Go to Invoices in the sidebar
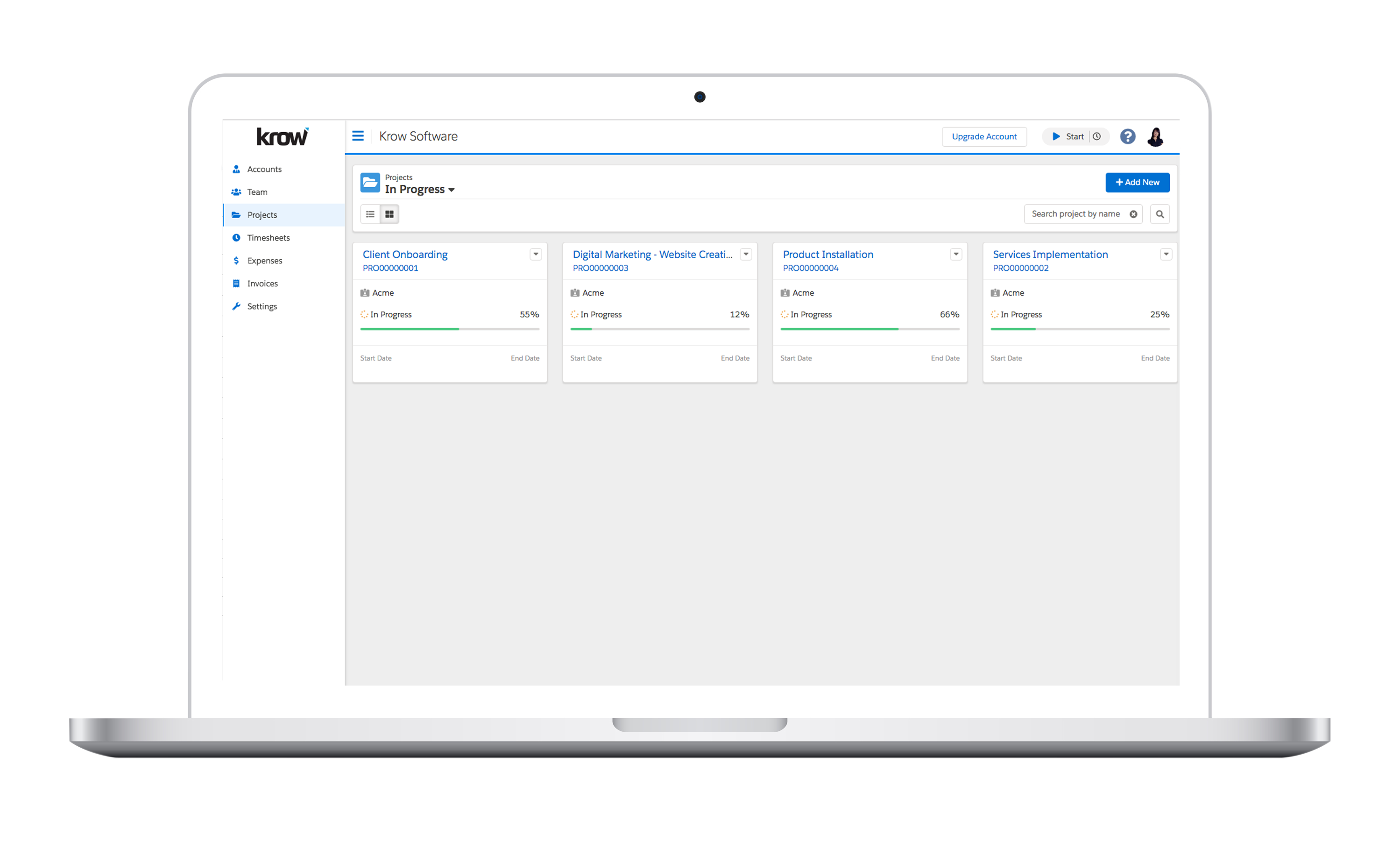 coord(262,283)
